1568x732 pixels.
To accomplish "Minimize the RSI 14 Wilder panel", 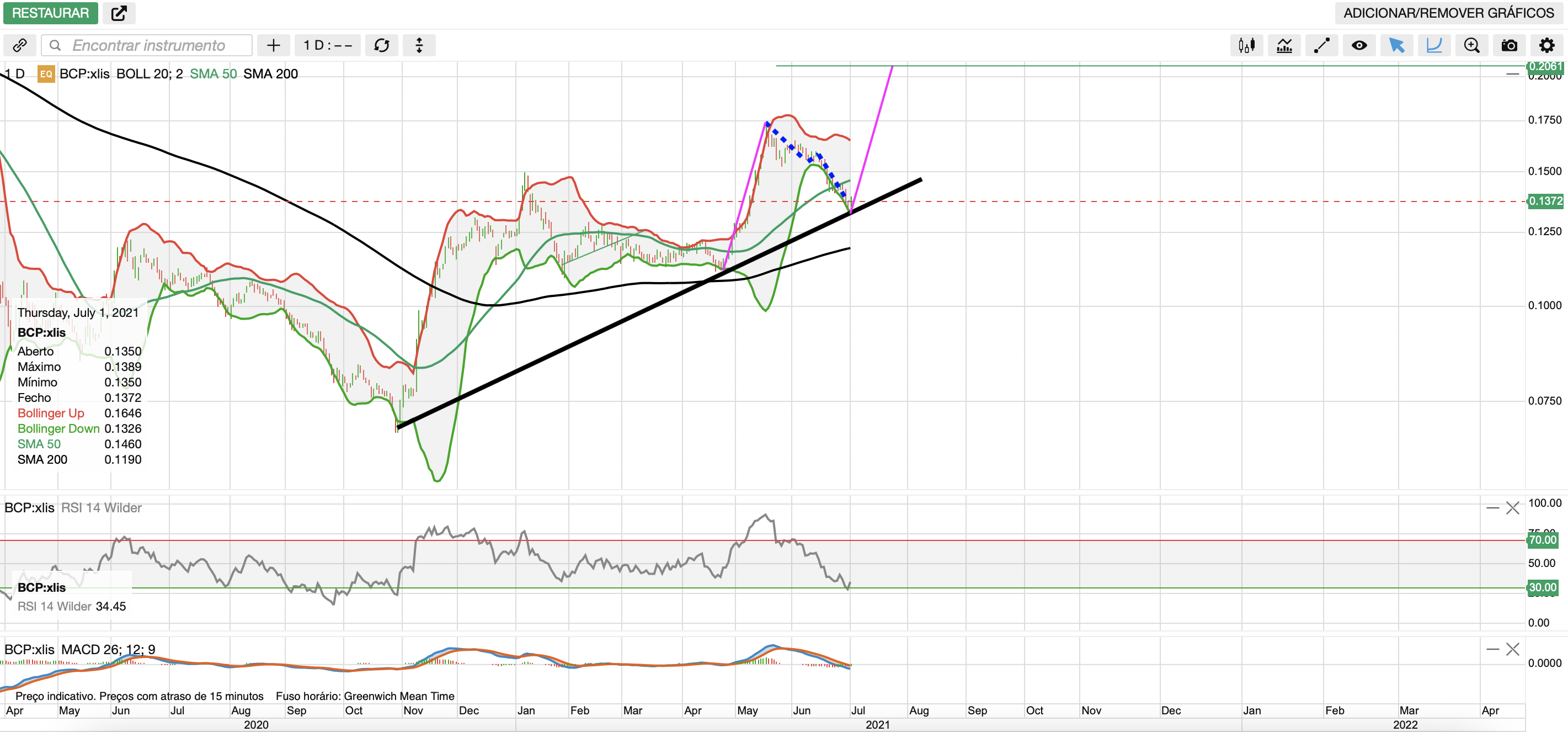I will click(1492, 508).
